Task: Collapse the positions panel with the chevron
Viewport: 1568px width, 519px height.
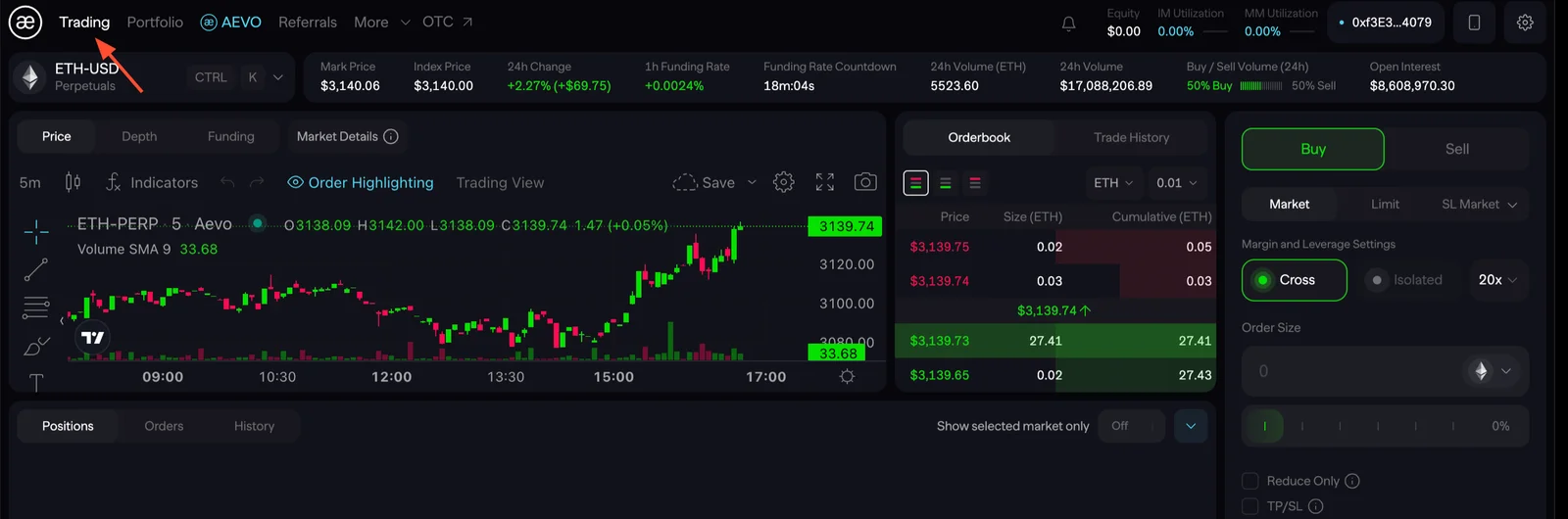Action: click(1191, 426)
